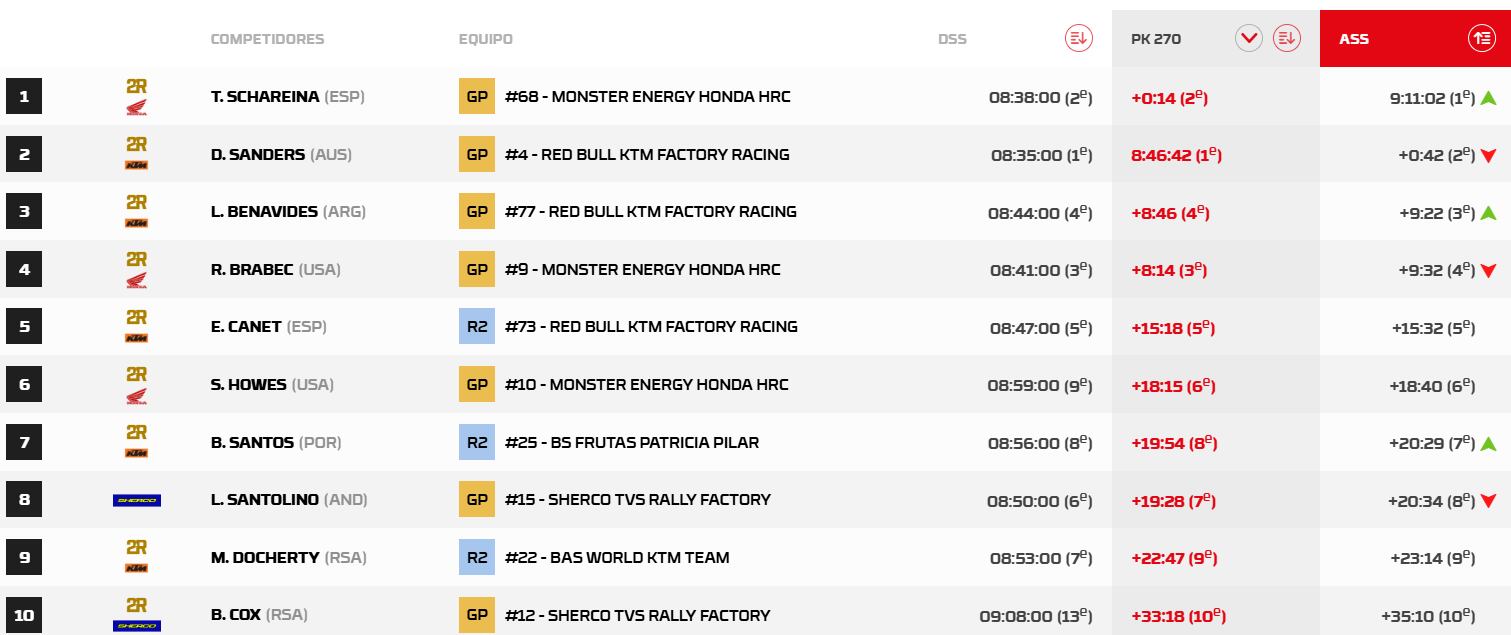Click the Honda logo beside R. Brabec
The width and height of the screenshot is (1511, 635).
[x=137, y=280]
